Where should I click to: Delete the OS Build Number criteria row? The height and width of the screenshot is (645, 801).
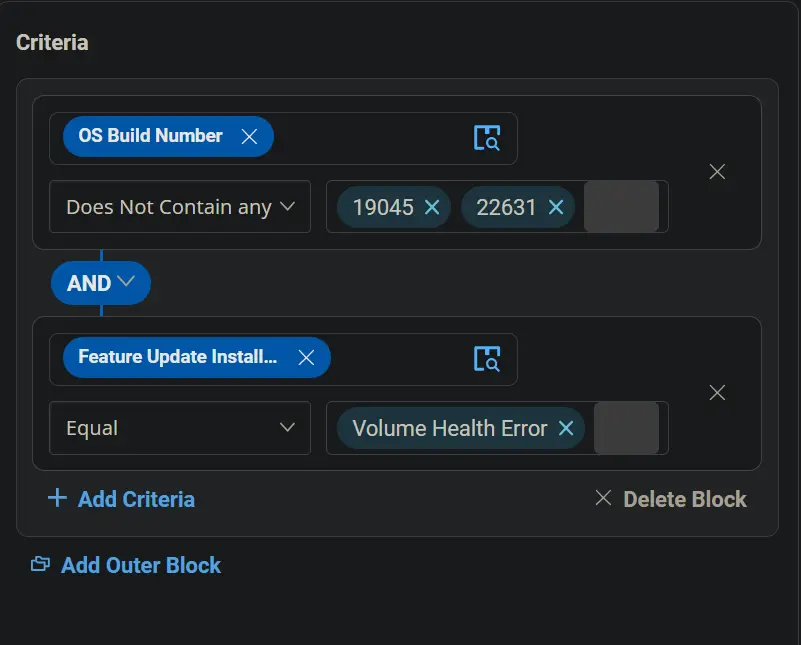click(x=717, y=172)
